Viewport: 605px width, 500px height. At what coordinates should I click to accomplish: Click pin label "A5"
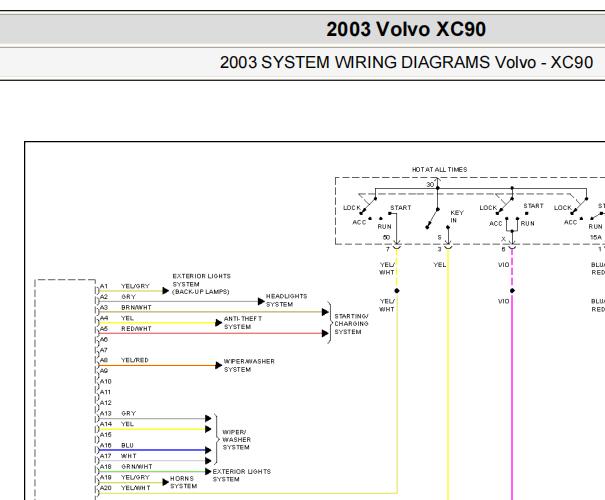(x=104, y=329)
